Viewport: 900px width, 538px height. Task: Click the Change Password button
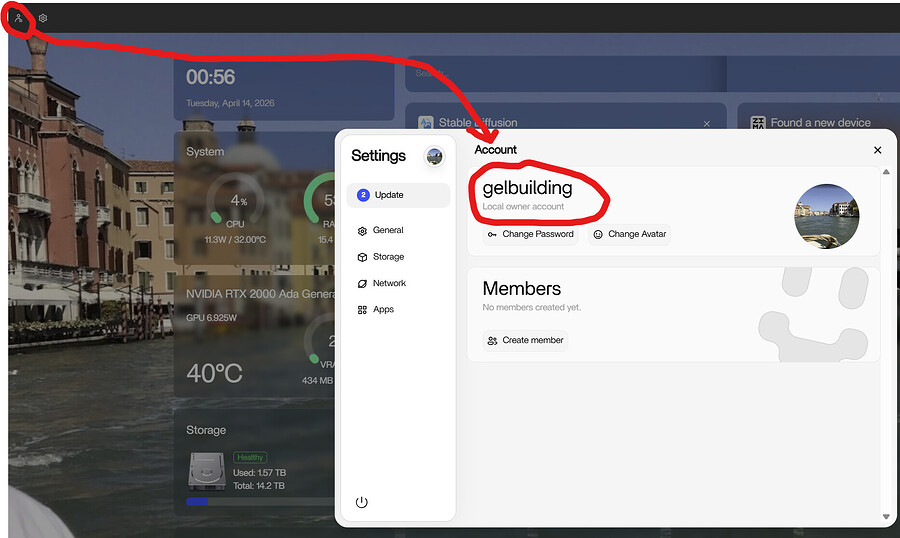(530, 234)
